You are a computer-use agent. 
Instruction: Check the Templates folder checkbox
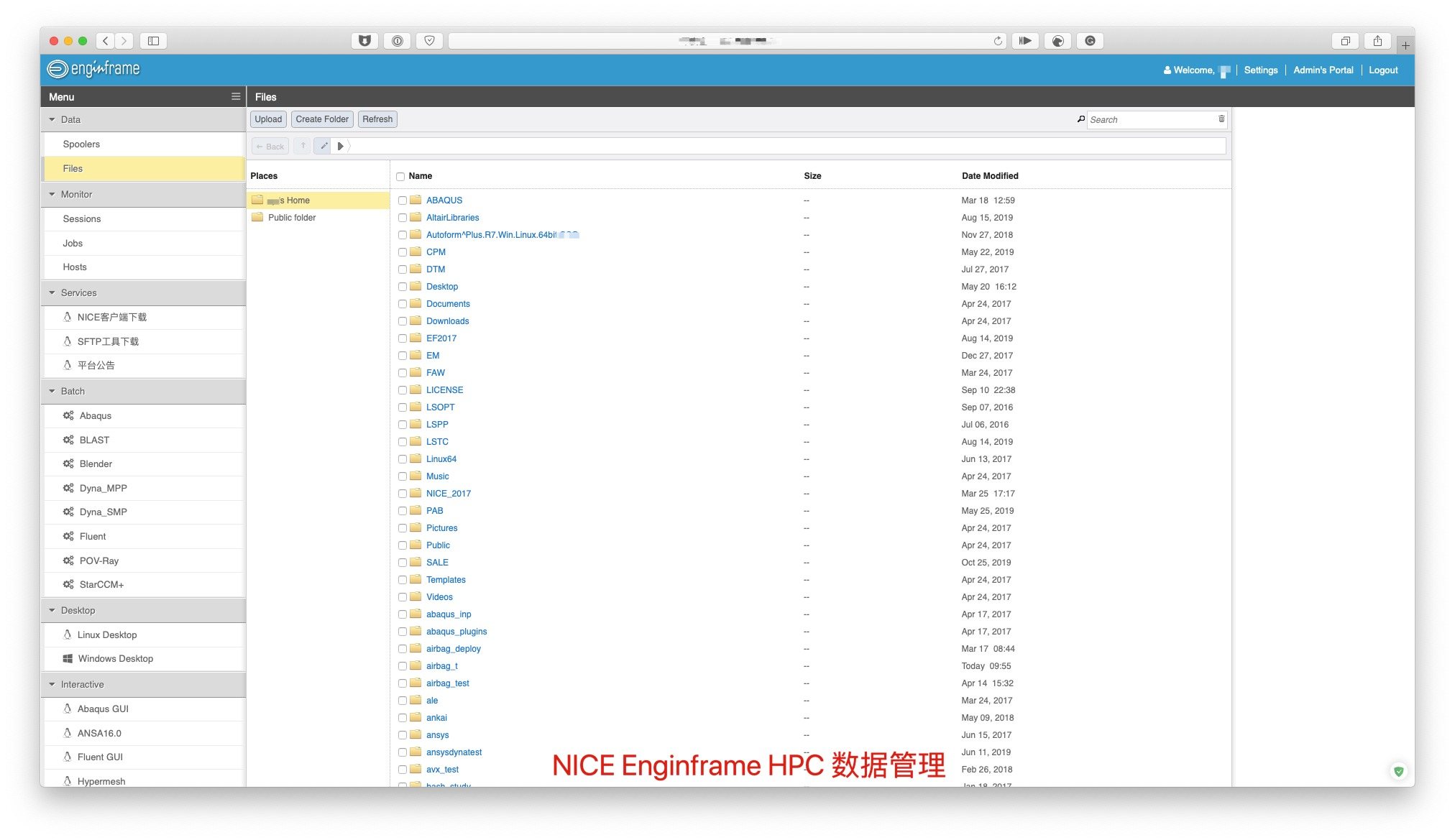coord(403,580)
